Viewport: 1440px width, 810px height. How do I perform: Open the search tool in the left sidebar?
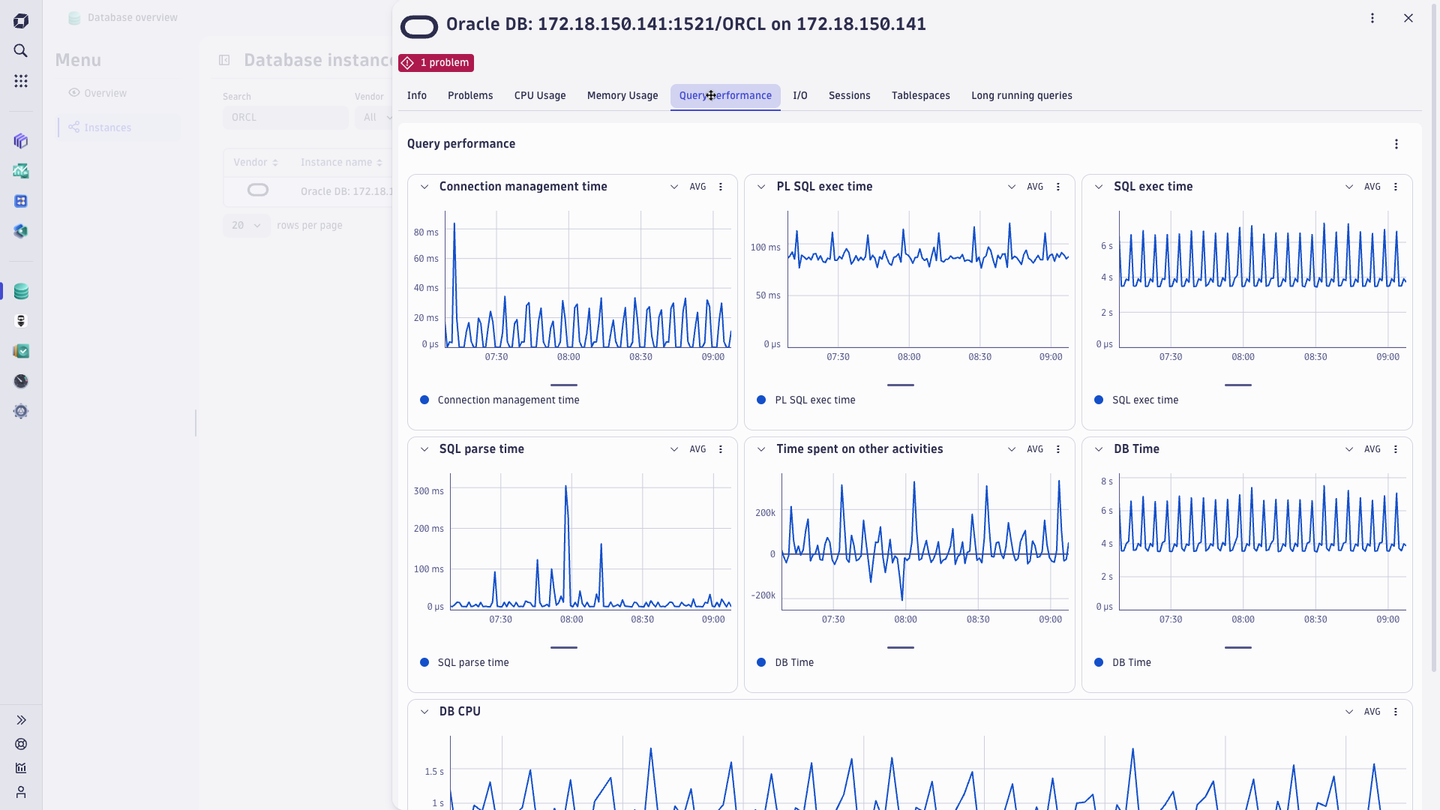tap(20, 50)
